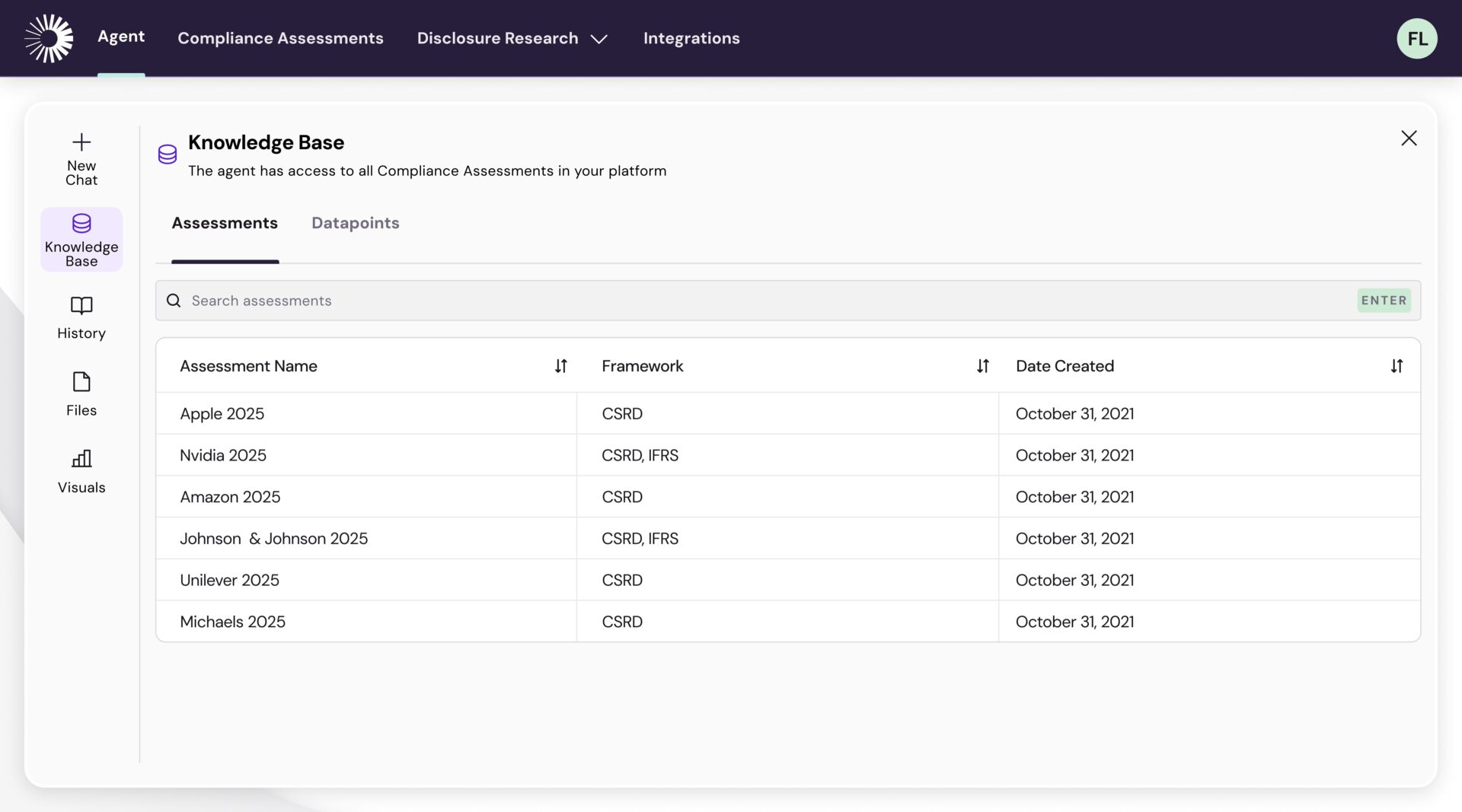The height and width of the screenshot is (812, 1462).
Task: Open the Johnson & Johnson 2025 assessment
Action: pos(273,539)
